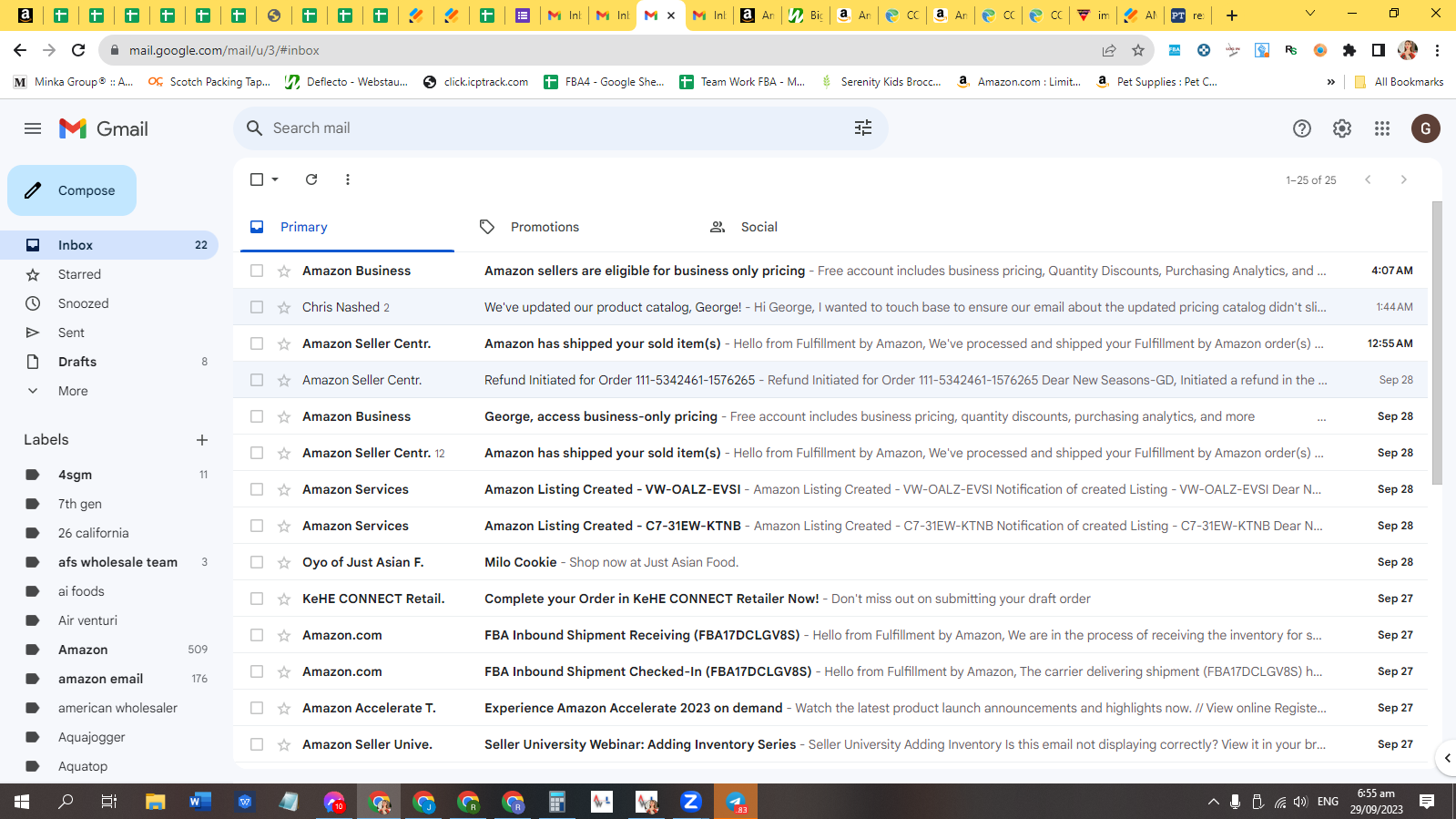Open Telegram from the taskbar
1456x819 pixels.
[x=736, y=802]
